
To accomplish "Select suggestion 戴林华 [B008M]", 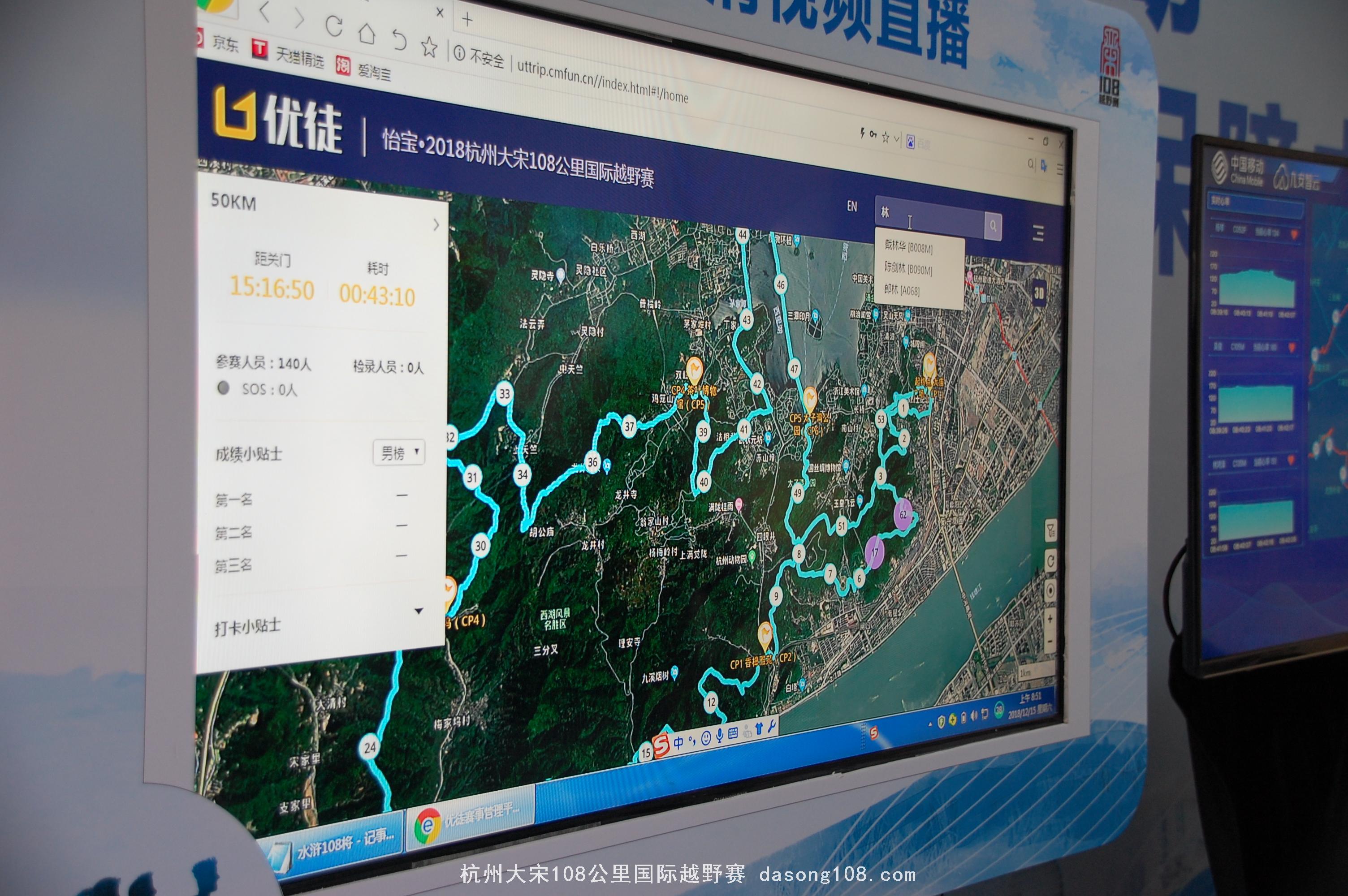I will [908, 246].
